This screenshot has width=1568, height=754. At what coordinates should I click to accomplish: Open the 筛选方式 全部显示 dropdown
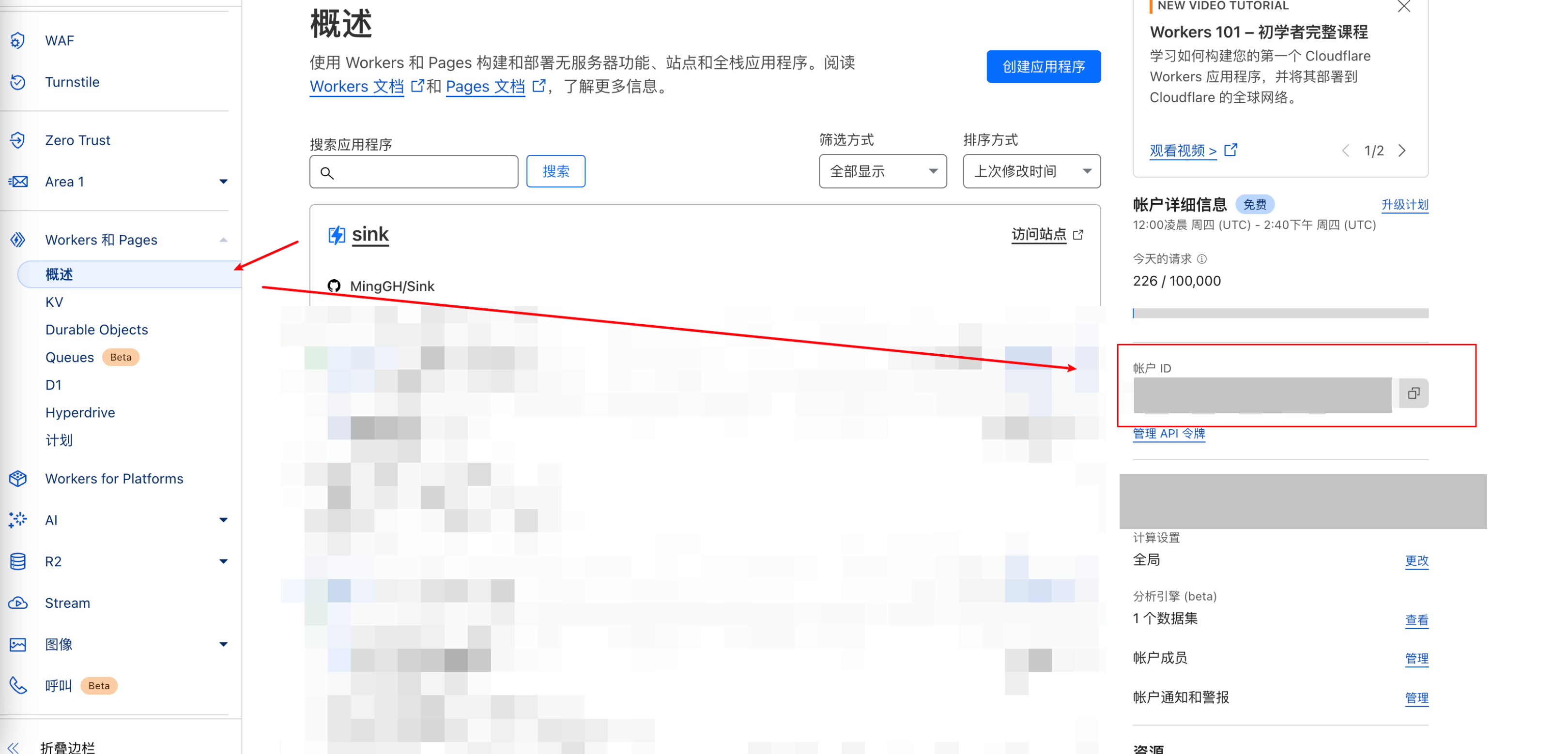883,171
